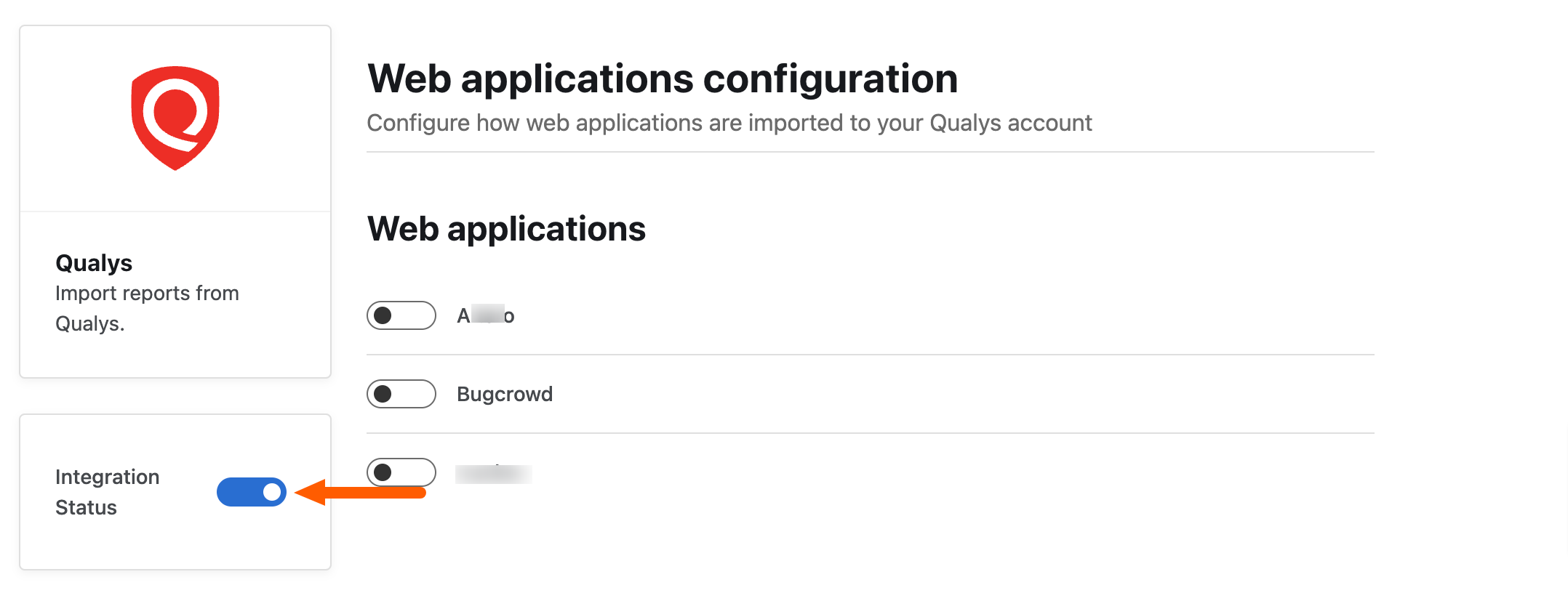Click the orange arrow pointing at switch

coord(361,493)
